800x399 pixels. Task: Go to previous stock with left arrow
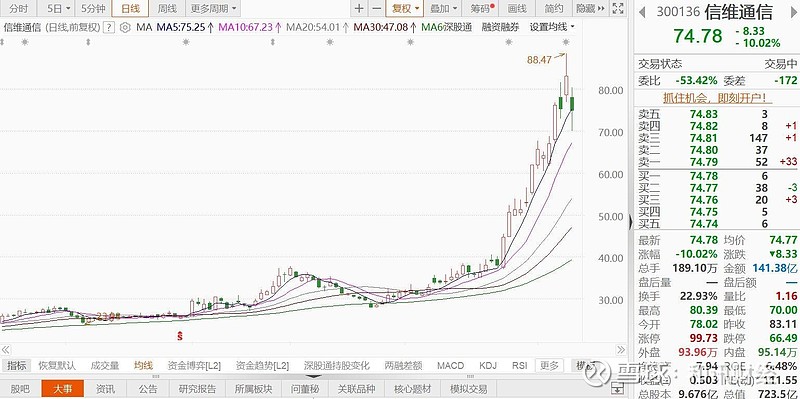point(642,12)
